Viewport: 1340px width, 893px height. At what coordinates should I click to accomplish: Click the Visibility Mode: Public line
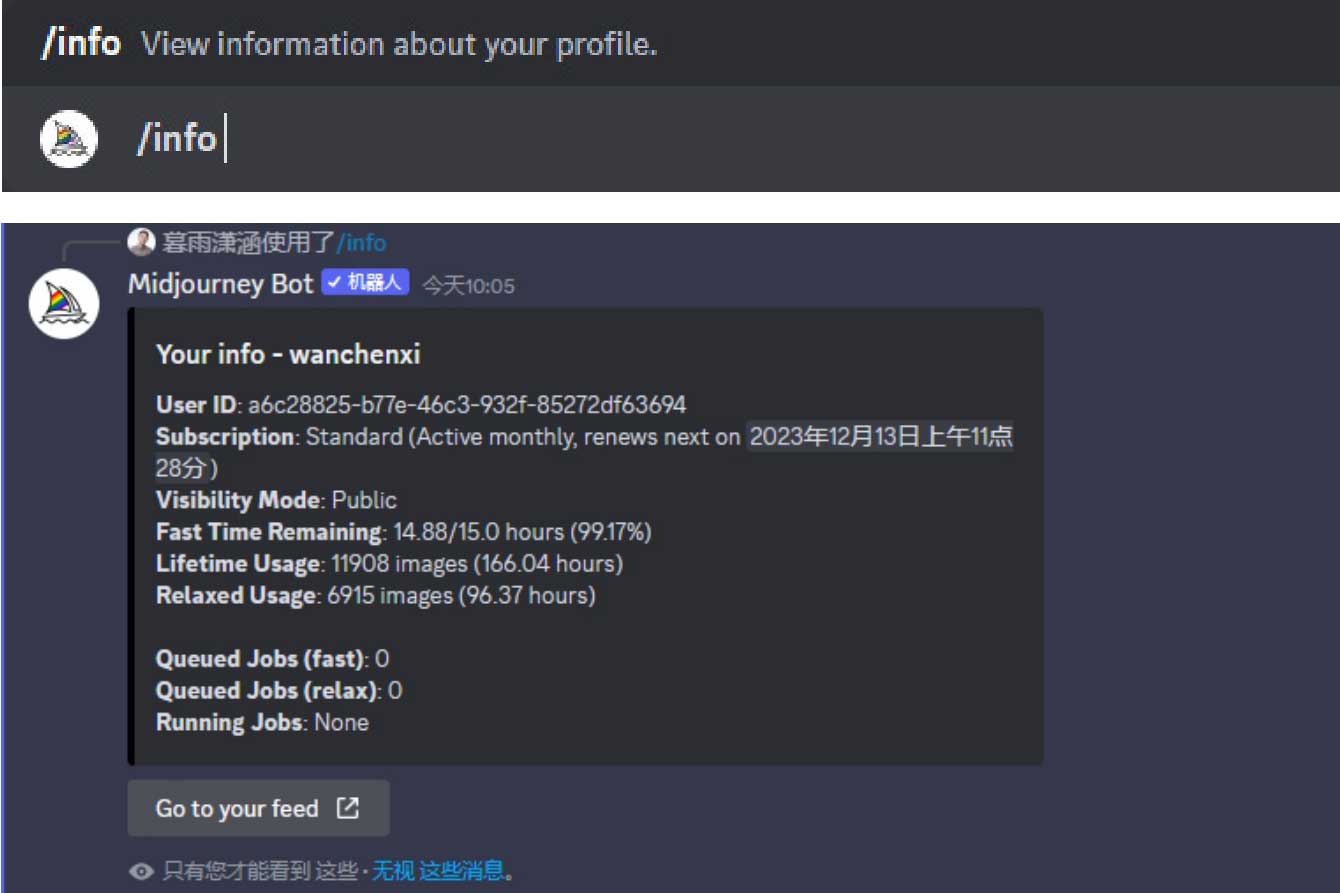click(276, 500)
